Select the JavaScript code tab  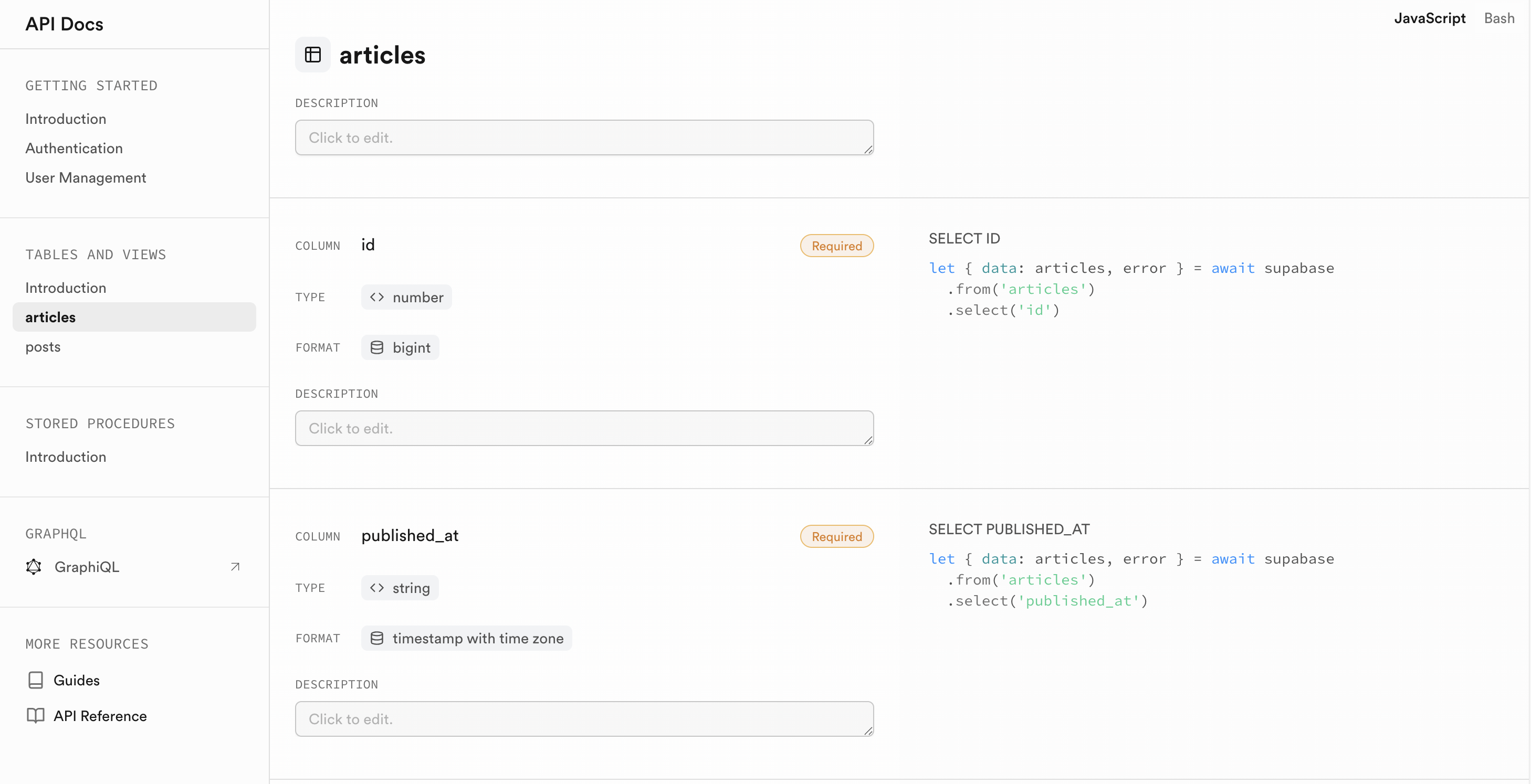point(1429,18)
